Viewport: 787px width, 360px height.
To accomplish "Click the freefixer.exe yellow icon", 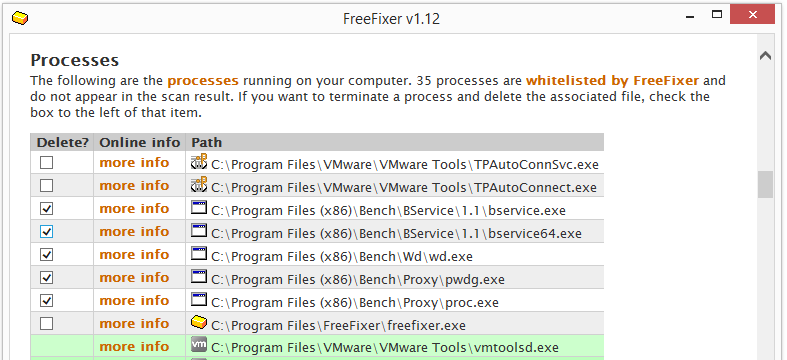I will click(x=199, y=322).
